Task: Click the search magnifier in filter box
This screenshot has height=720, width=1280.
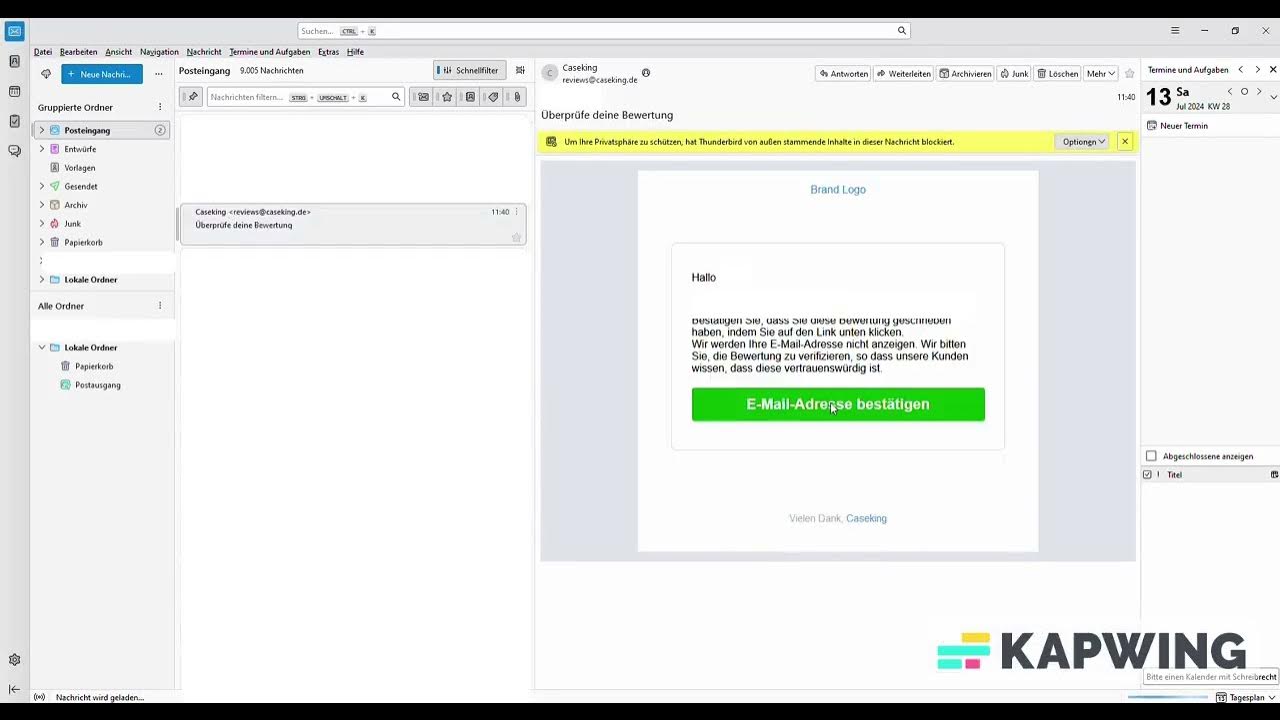Action: point(396,97)
